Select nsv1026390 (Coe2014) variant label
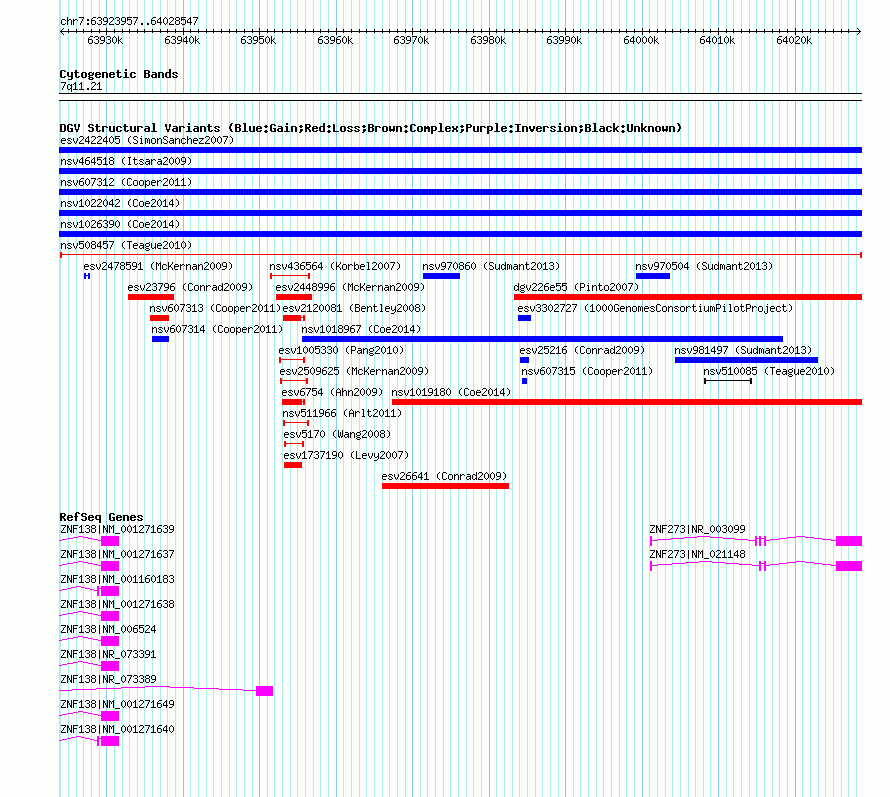Screen dimensions: 890x797 point(120,224)
